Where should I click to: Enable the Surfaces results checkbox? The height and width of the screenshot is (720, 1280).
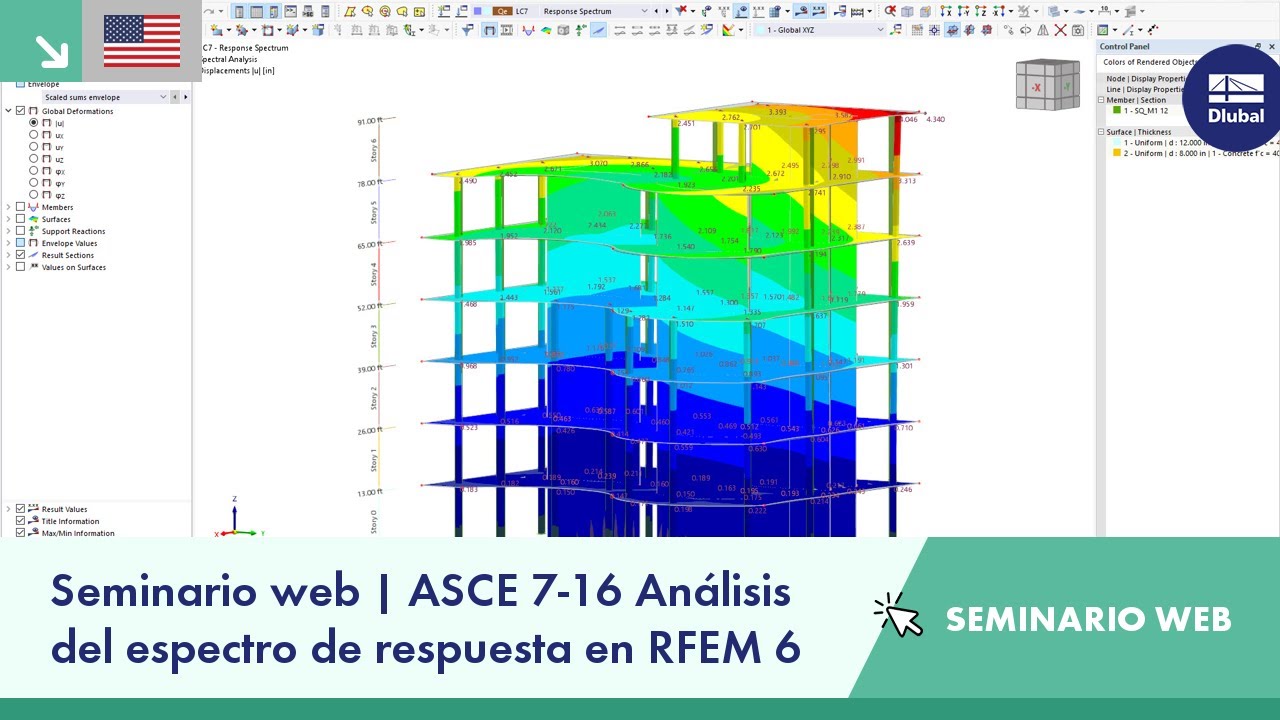point(20,219)
